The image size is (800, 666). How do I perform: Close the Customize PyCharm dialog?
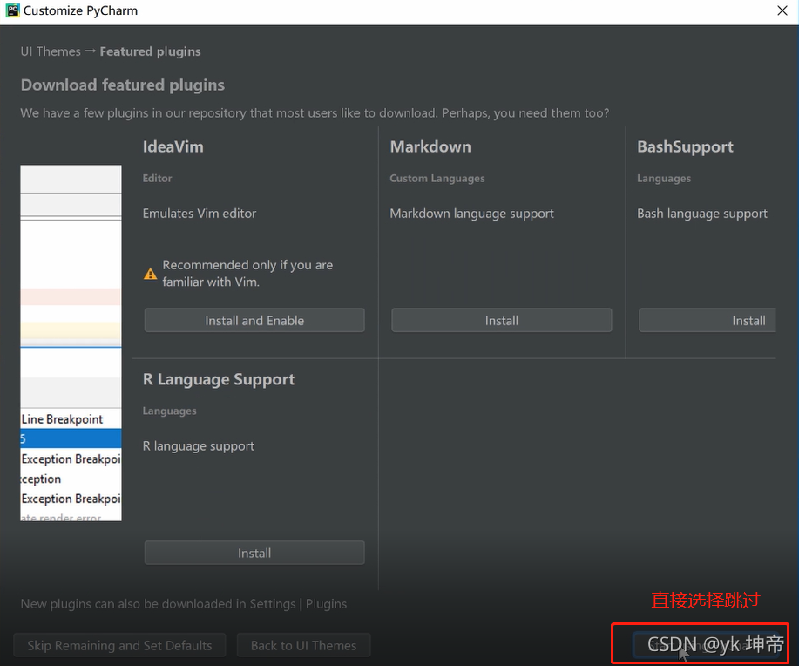782,11
